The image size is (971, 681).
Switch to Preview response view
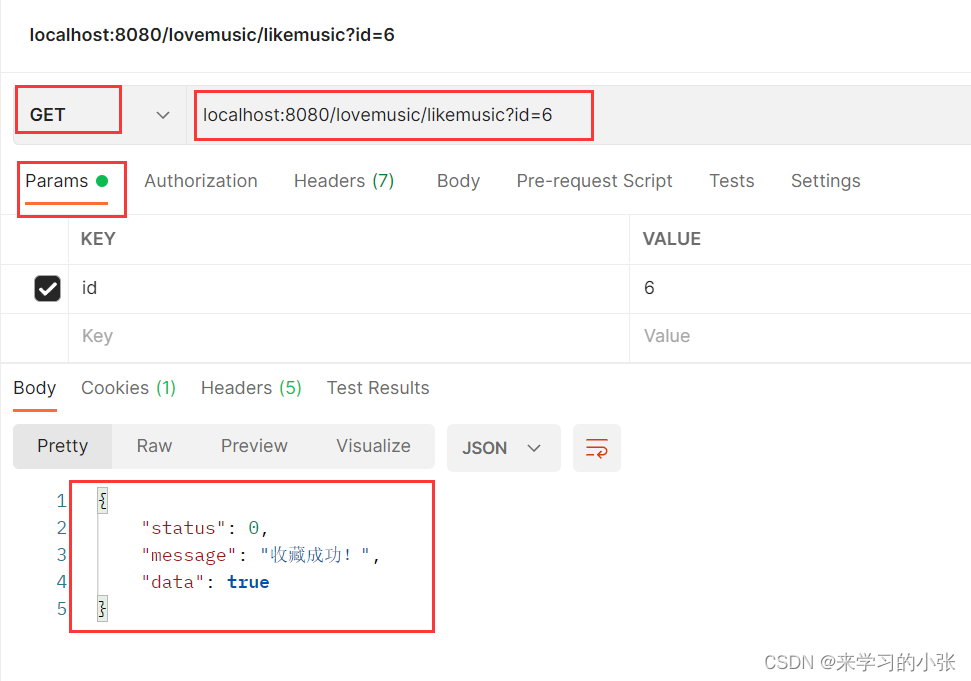click(254, 446)
